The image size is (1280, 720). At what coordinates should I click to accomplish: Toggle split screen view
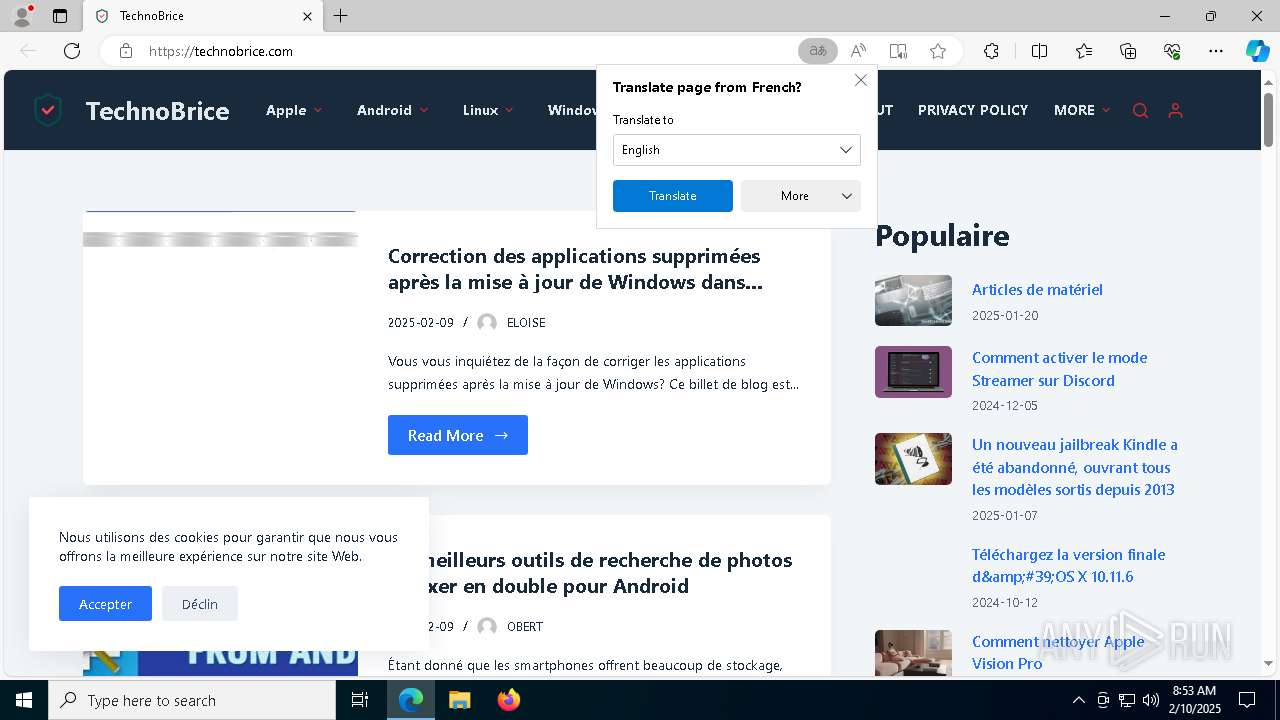click(x=1039, y=51)
